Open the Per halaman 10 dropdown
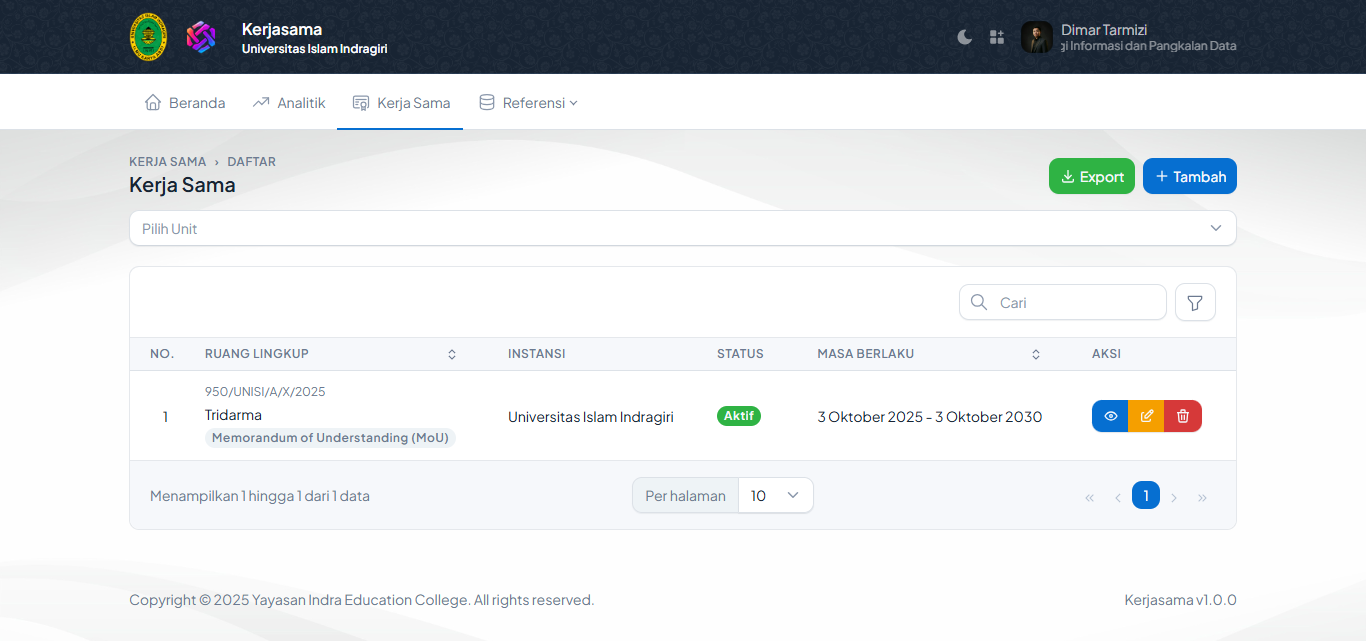The height and width of the screenshot is (641, 1366). 775,495
